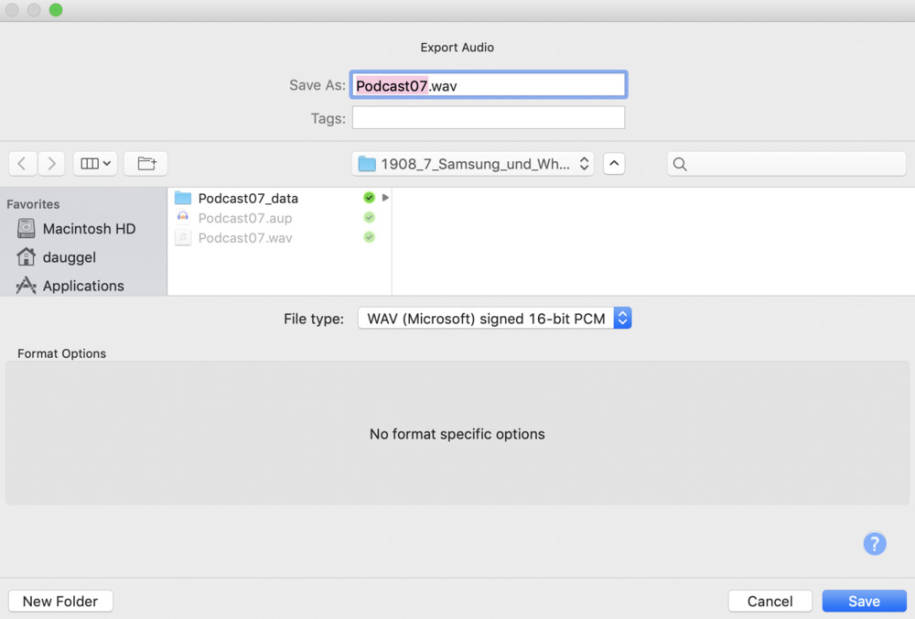The height and width of the screenshot is (619, 915).
Task: Expand Podcast07_data with the disclosure arrow
Action: (x=386, y=198)
